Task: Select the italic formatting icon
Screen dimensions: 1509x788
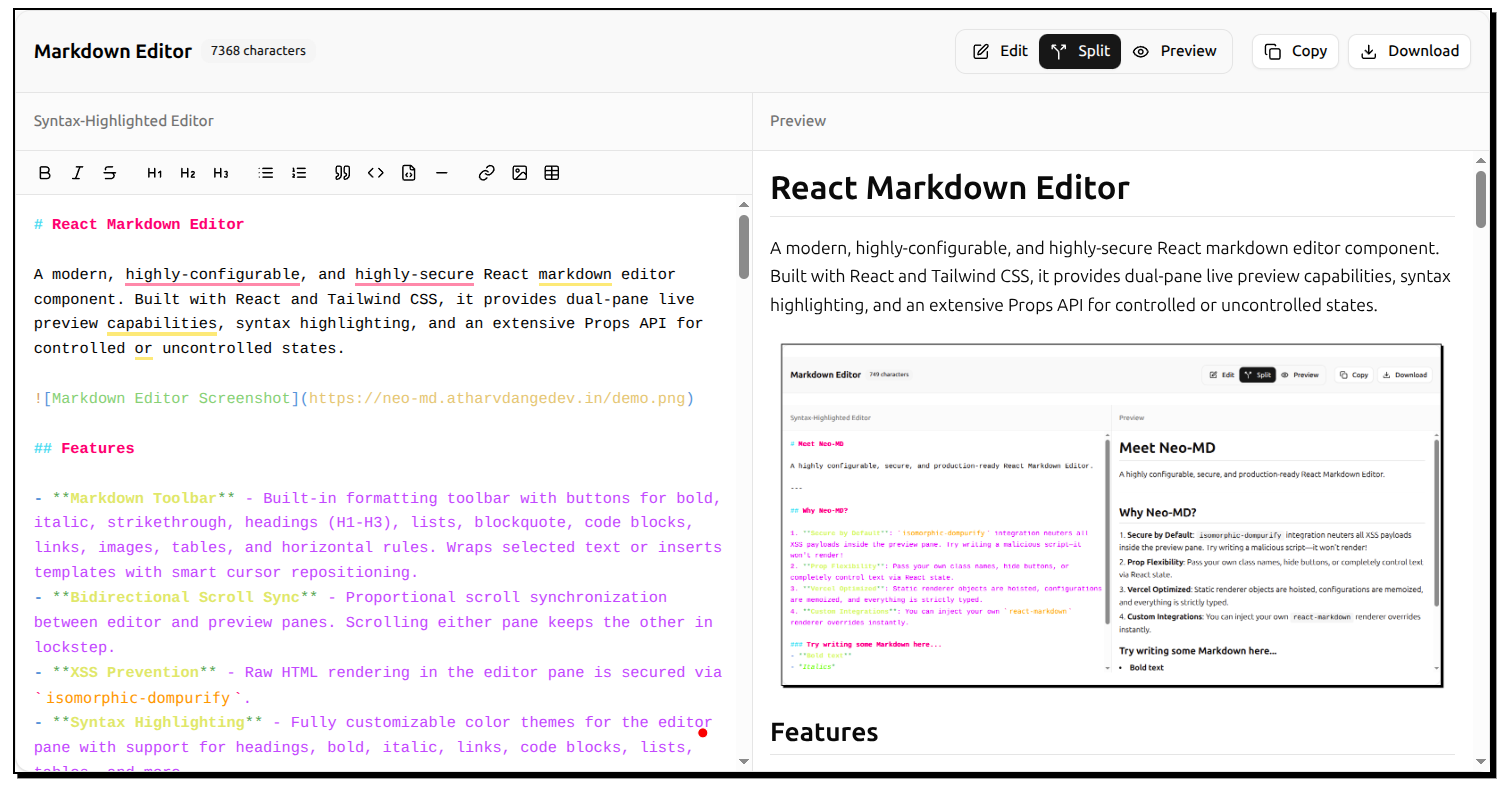Action: coord(77,172)
